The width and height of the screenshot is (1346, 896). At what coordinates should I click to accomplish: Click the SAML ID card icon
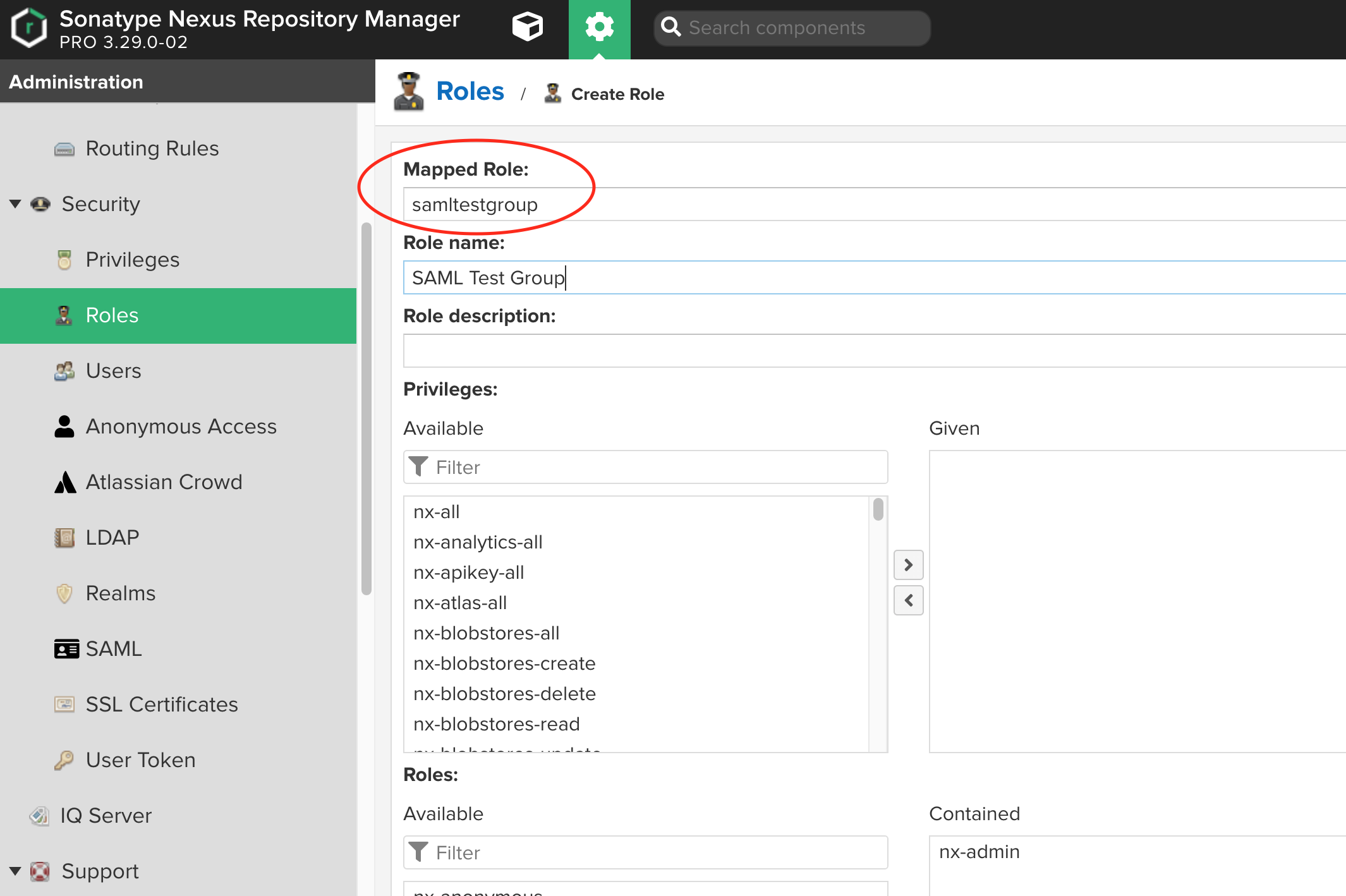click(66, 649)
